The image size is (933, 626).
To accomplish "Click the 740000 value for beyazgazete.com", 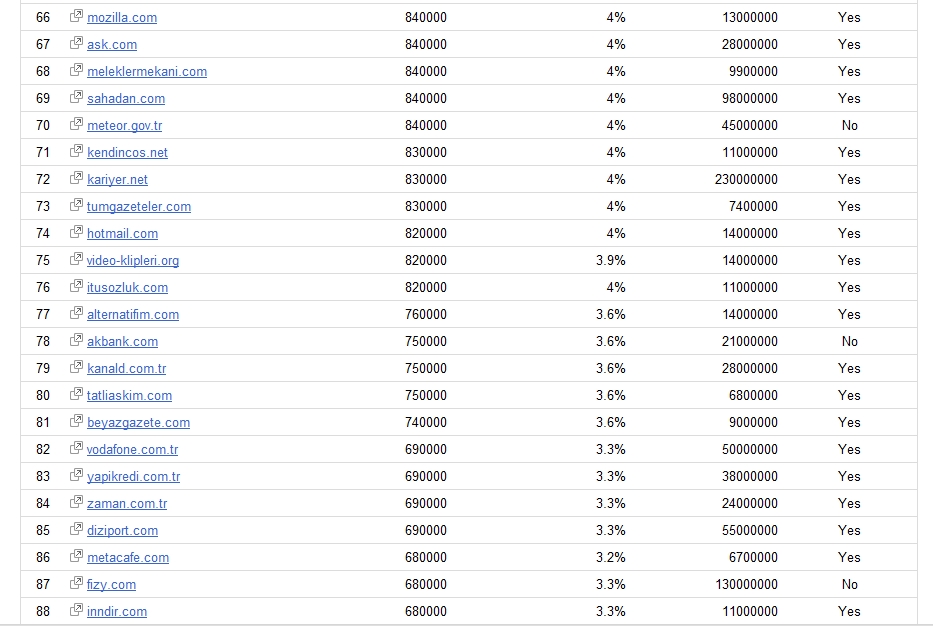I will click(x=426, y=422).
